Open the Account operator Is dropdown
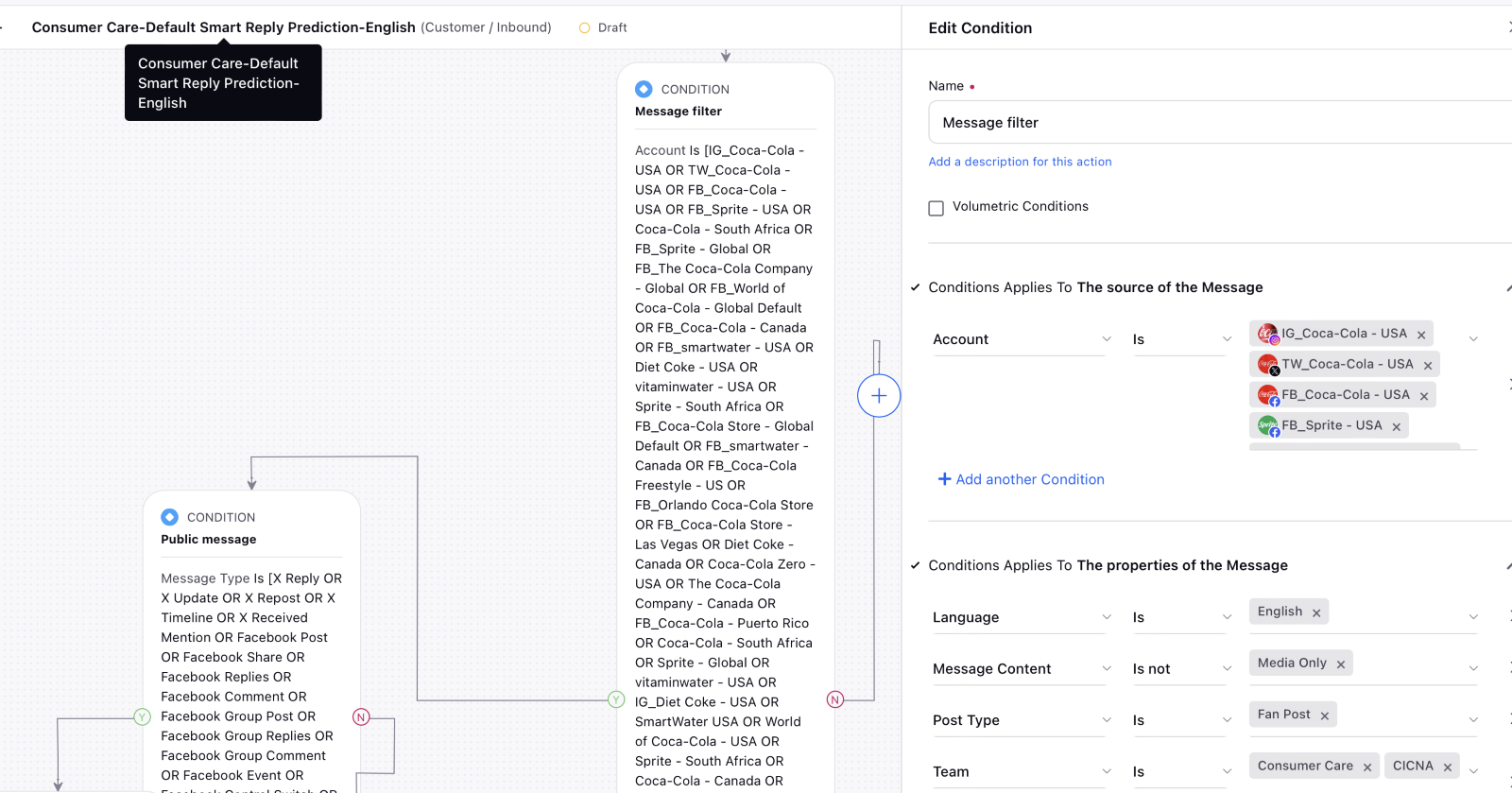 (x=1181, y=339)
